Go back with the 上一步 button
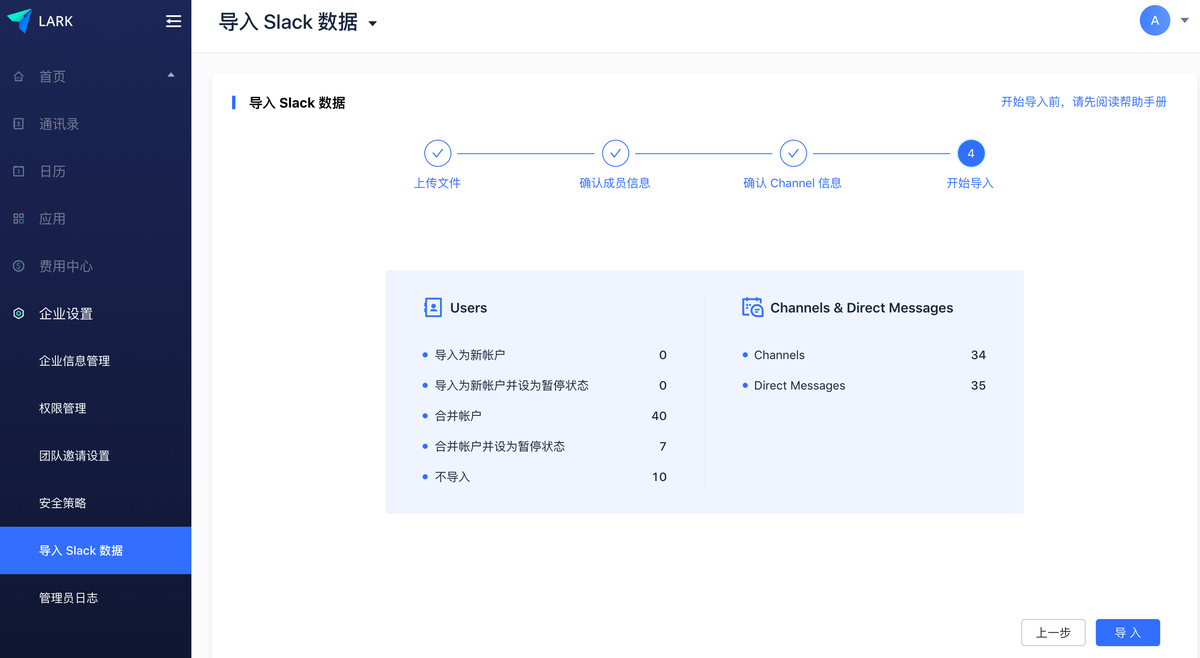 point(1053,632)
